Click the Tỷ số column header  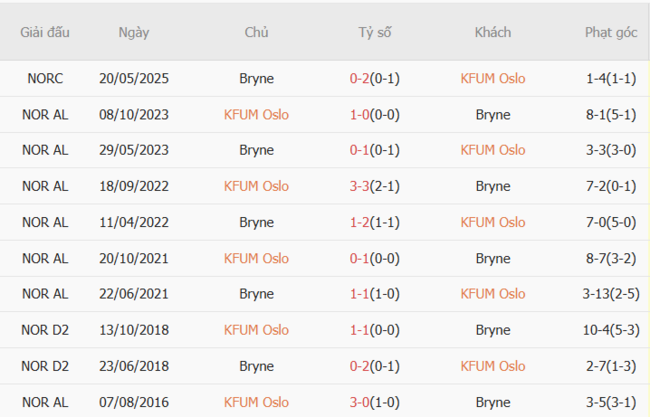[x=375, y=32]
